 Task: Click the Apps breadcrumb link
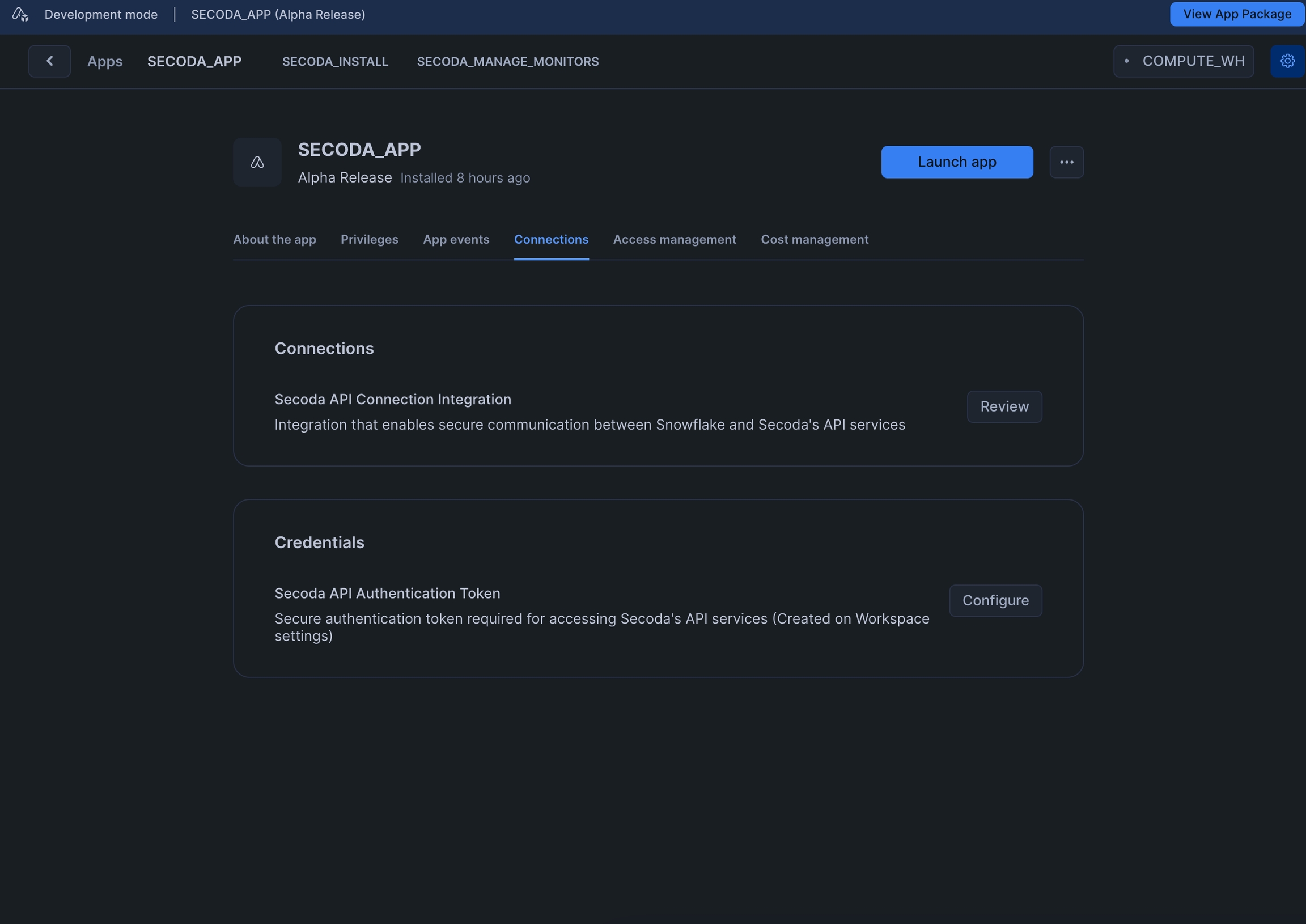pyautogui.click(x=105, y=61)
